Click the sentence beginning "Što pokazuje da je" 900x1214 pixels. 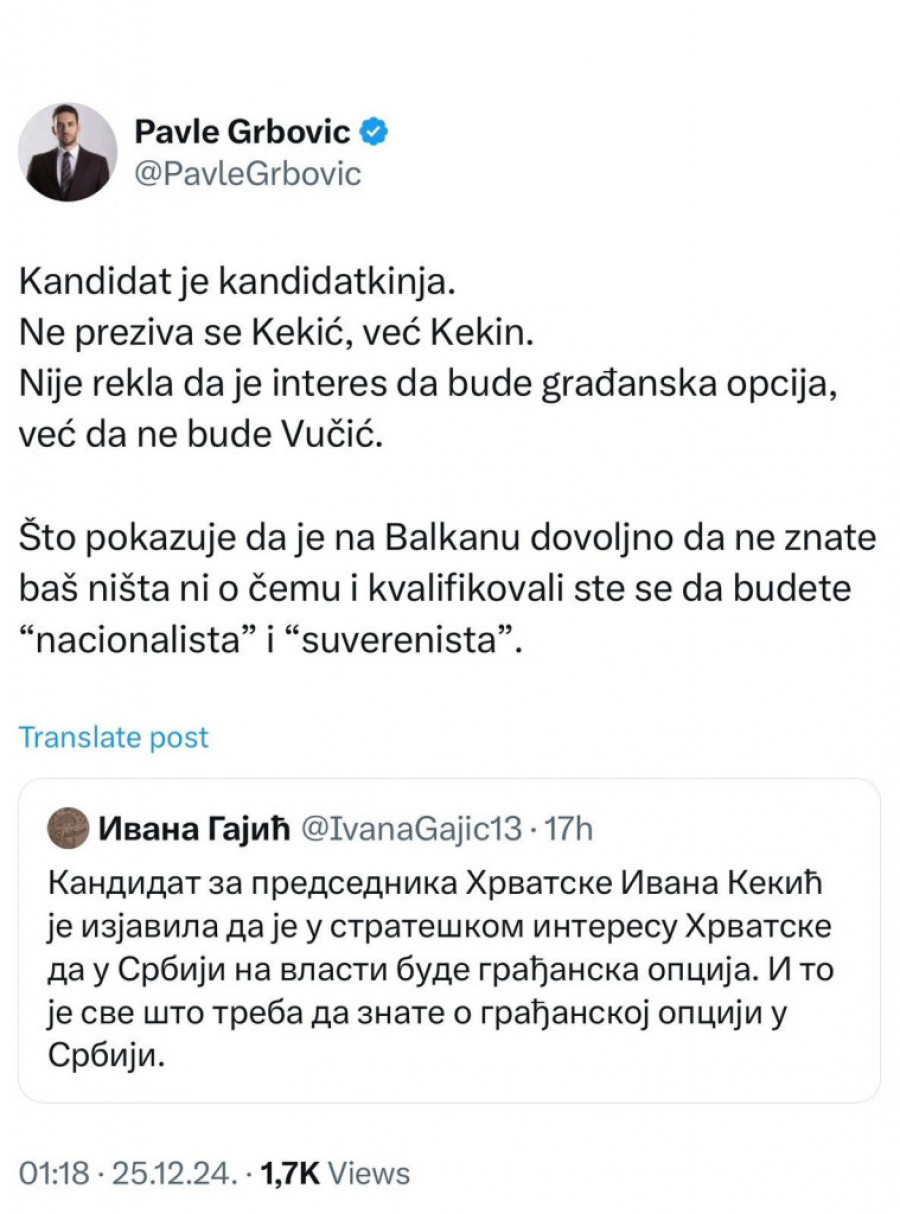tap(447, 537)
